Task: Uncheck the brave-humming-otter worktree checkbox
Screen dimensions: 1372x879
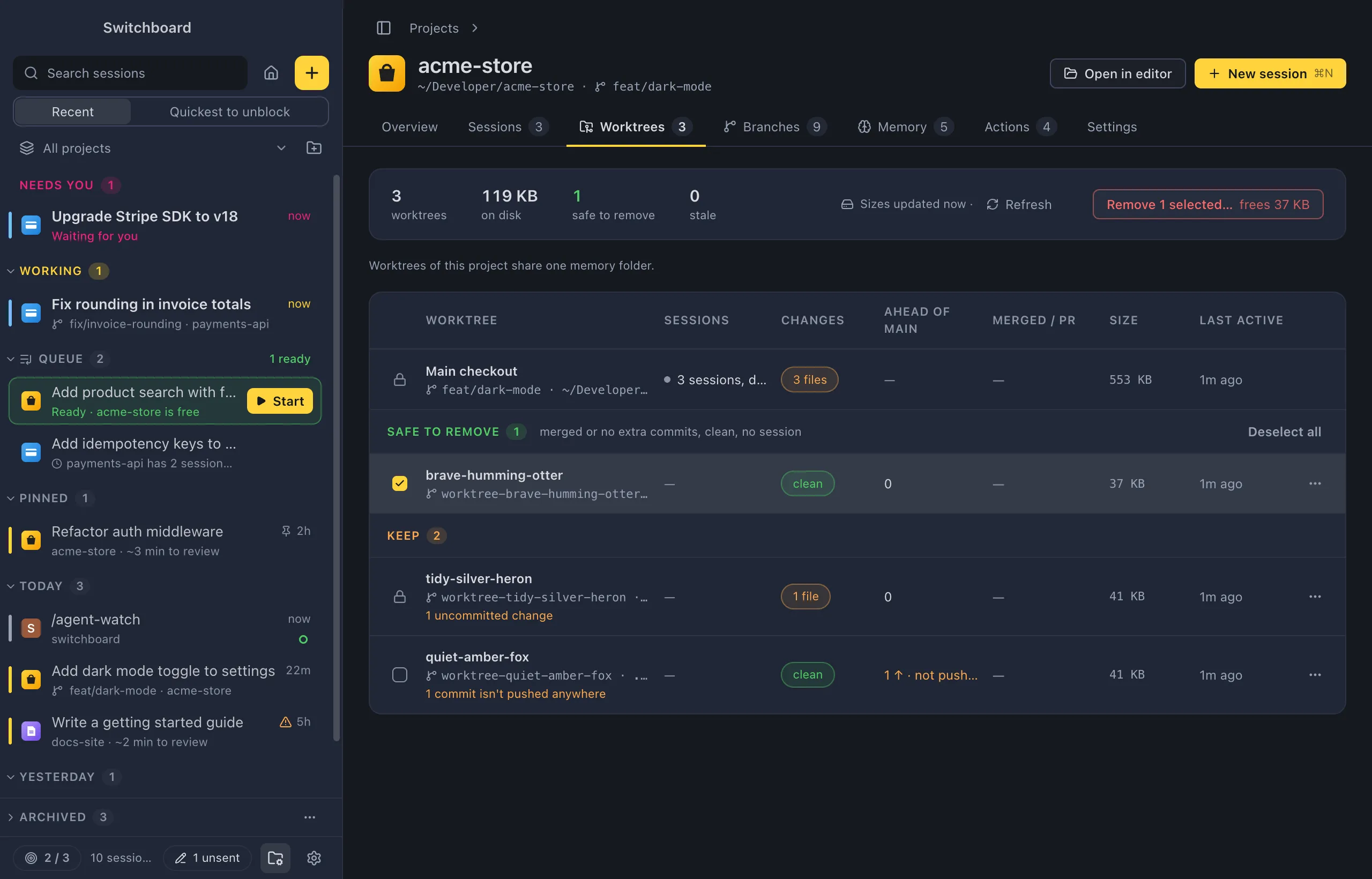Action: [399, 483]
